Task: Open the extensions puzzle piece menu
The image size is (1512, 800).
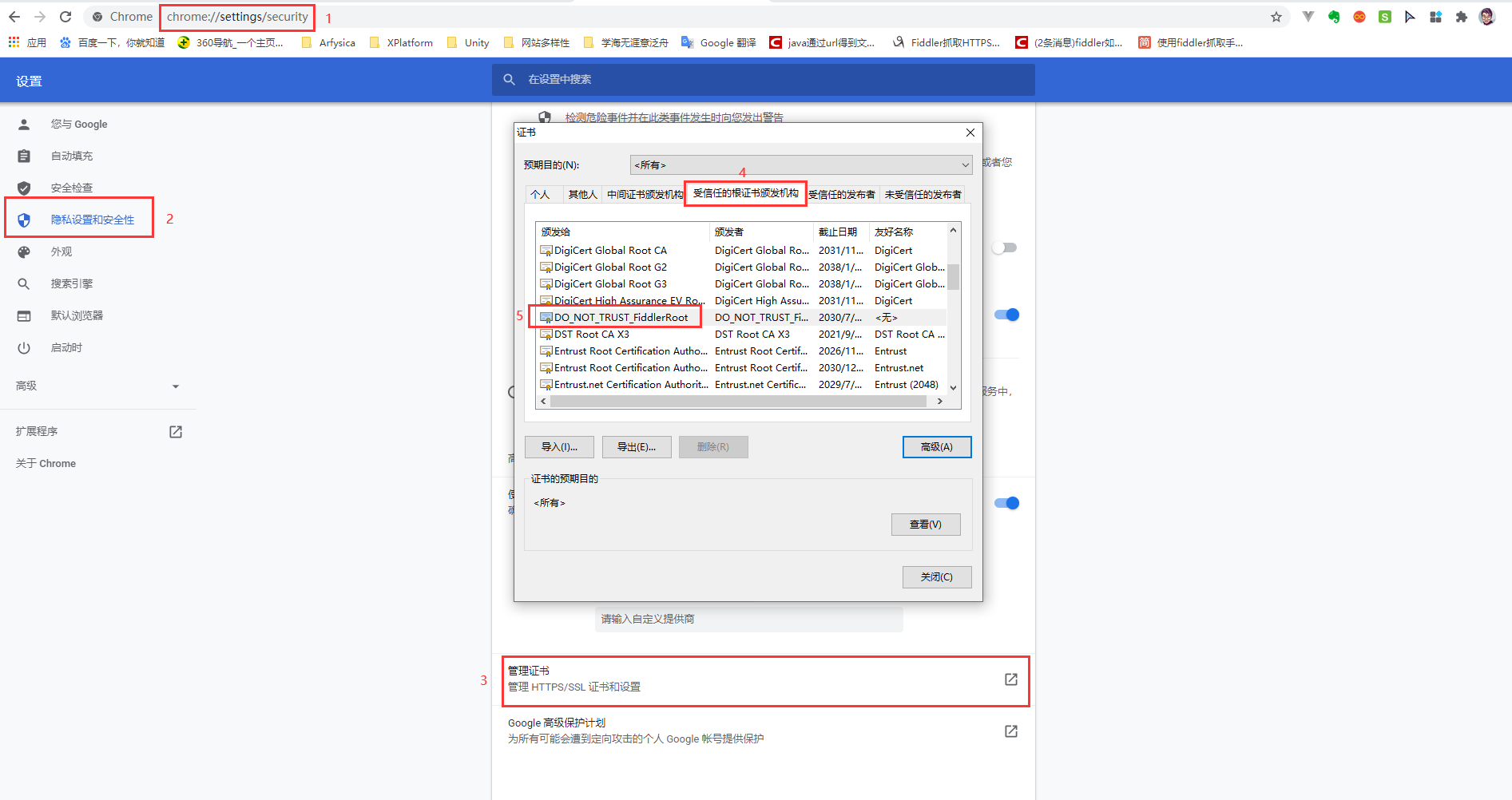Action: point(1461,17)
